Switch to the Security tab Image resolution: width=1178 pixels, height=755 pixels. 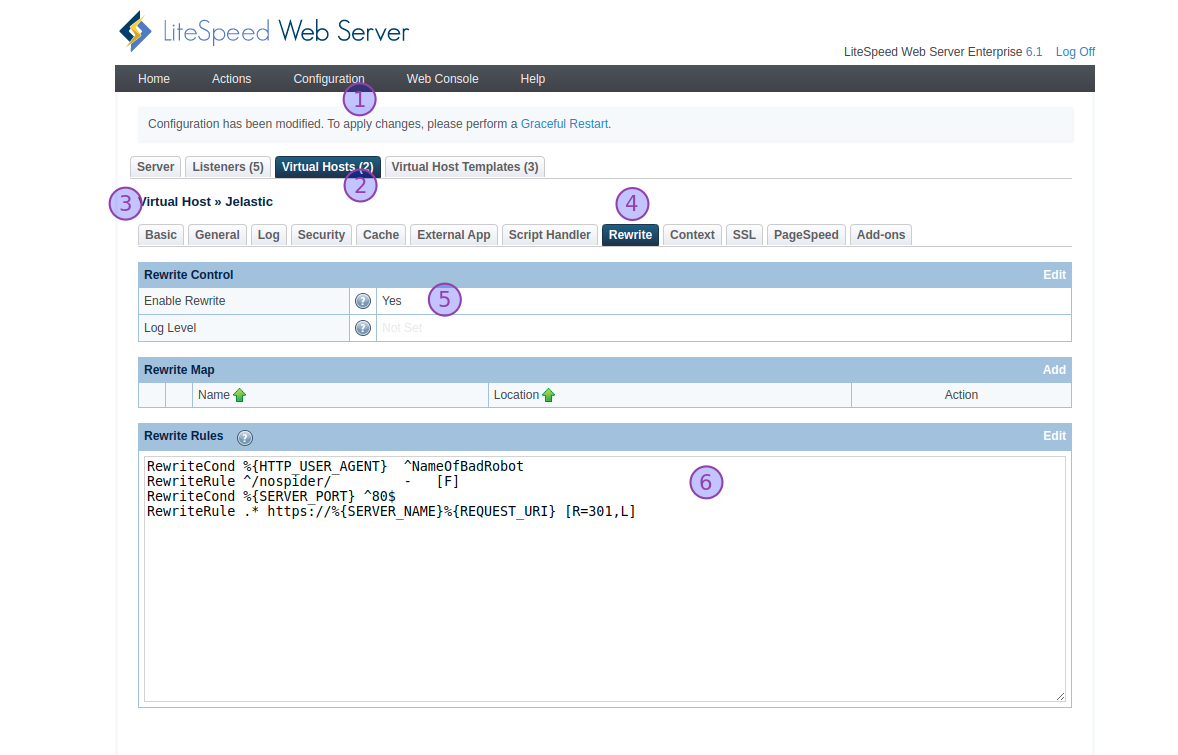tap(322, 235)
